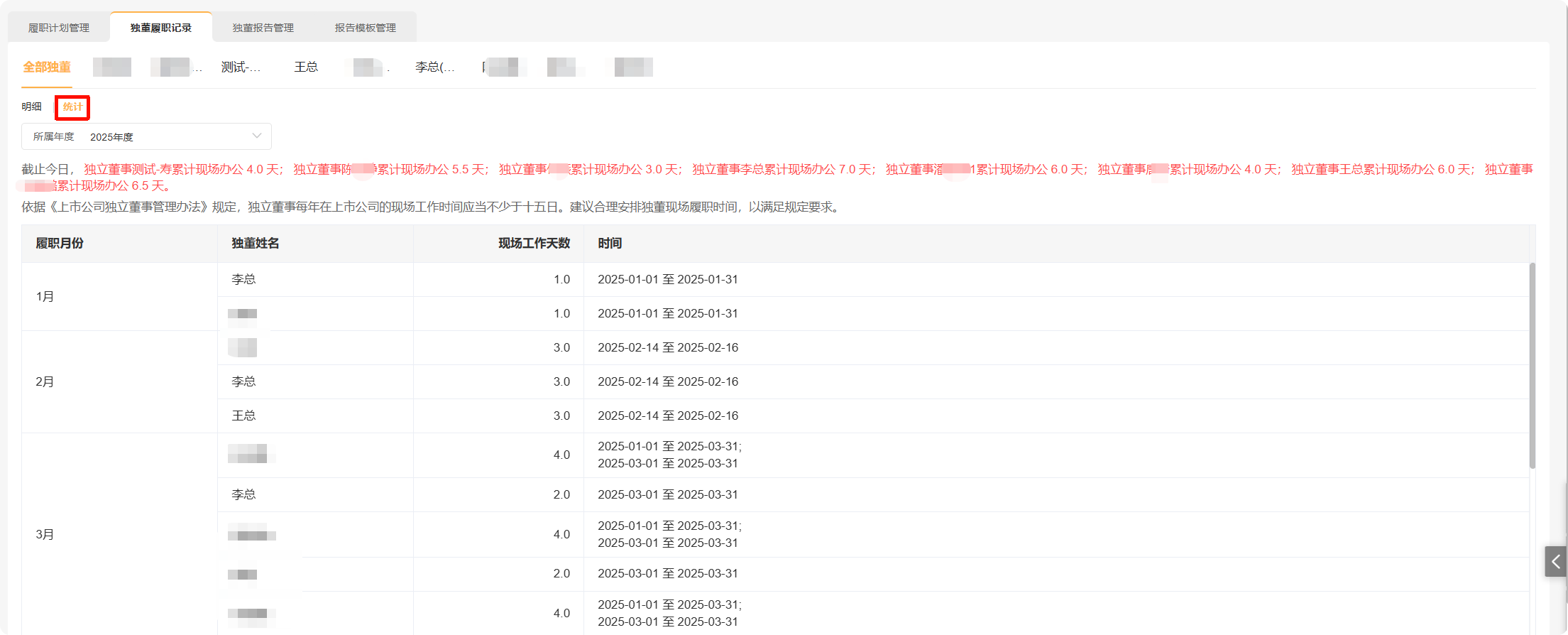
Task: Click 王总 in the February rows
Action: tap(243, 416)
